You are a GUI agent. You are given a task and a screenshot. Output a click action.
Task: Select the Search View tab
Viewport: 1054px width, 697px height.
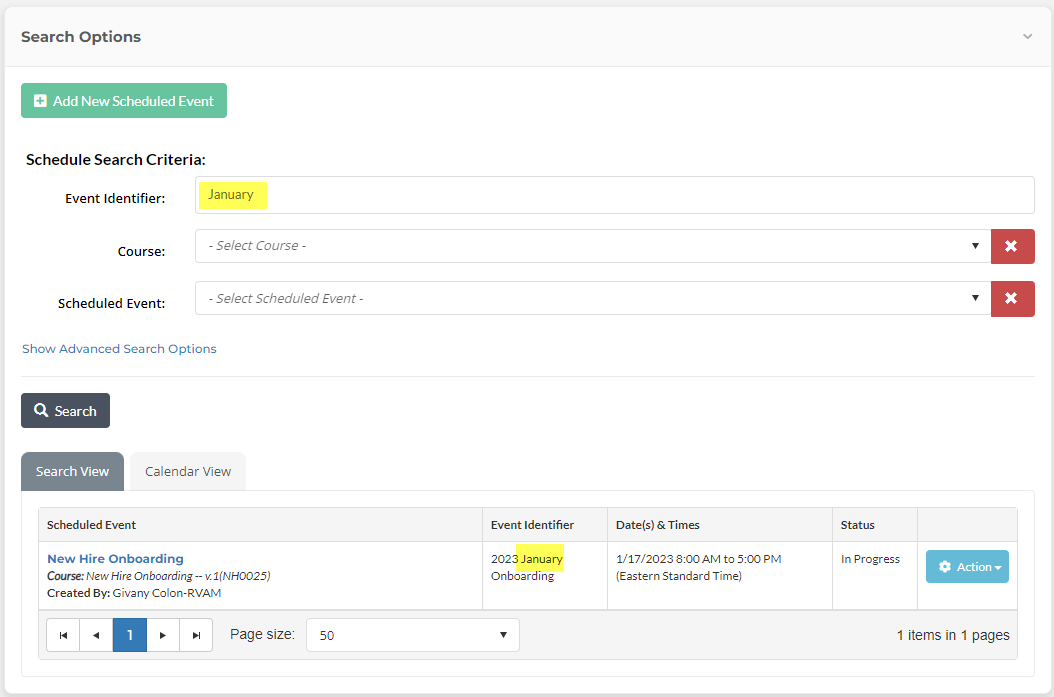pos(72,471)
